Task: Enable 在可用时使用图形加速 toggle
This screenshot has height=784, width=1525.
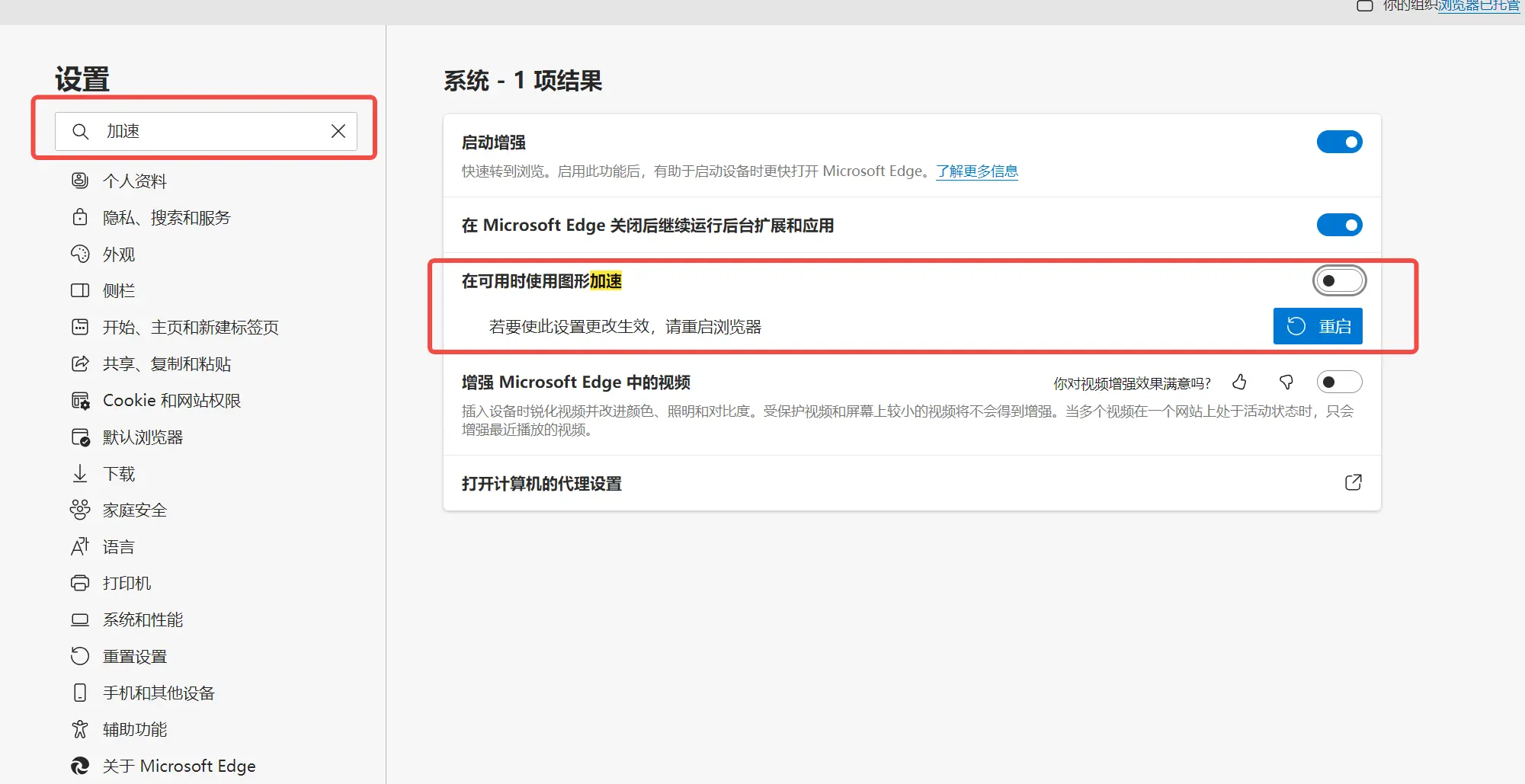Action: coord(1339,281)
